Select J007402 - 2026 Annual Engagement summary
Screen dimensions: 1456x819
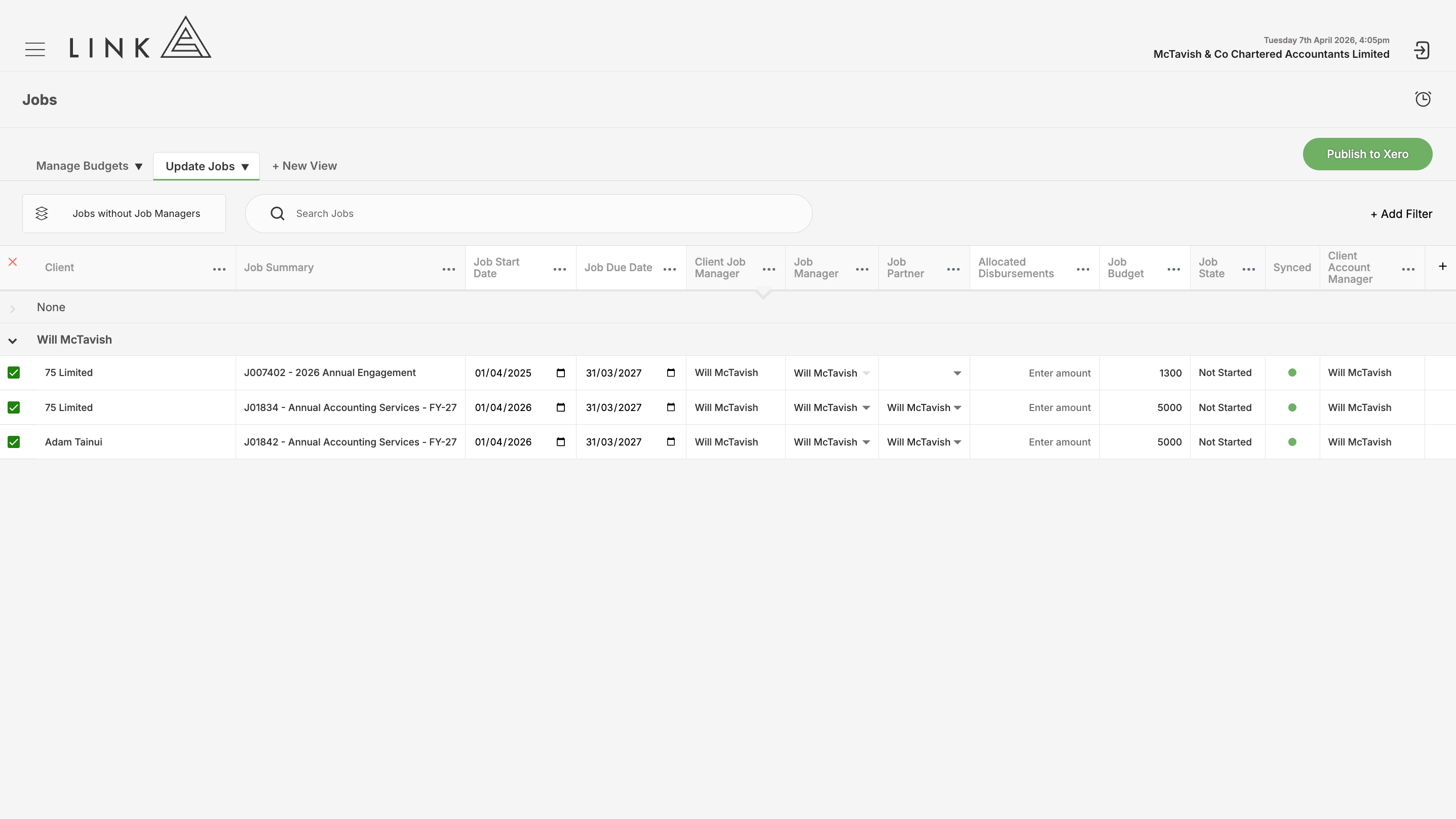329,373
